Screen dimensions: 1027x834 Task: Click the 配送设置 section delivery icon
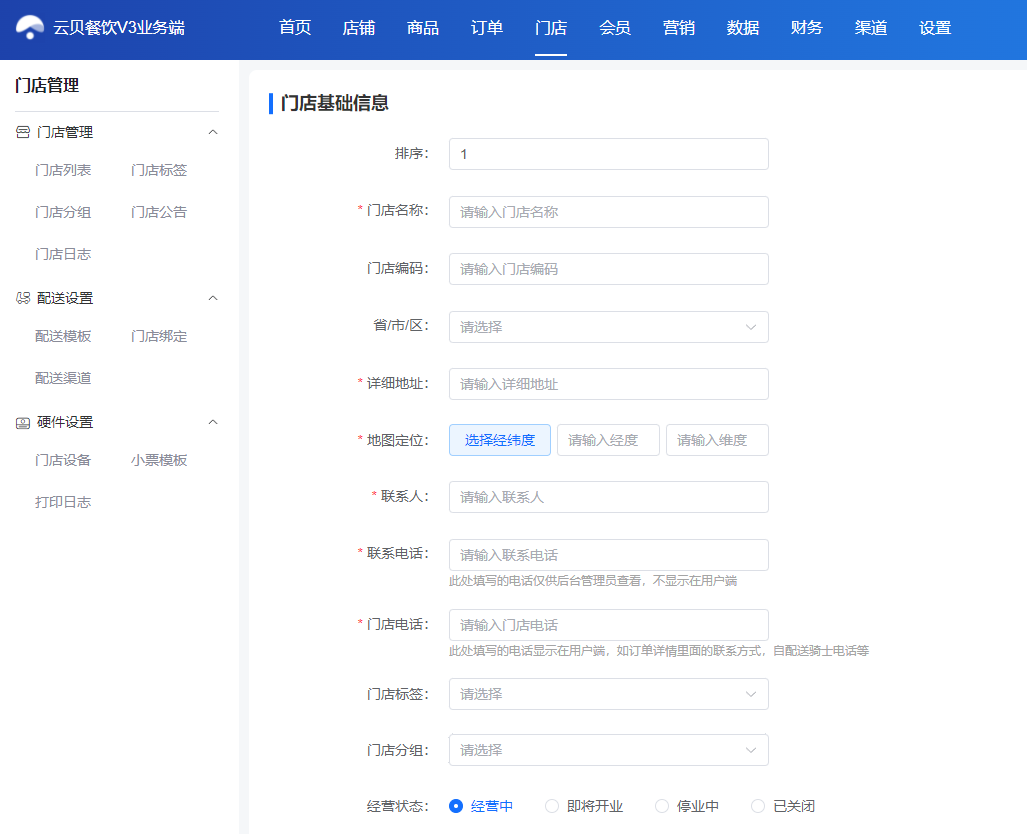click(23, 298)
